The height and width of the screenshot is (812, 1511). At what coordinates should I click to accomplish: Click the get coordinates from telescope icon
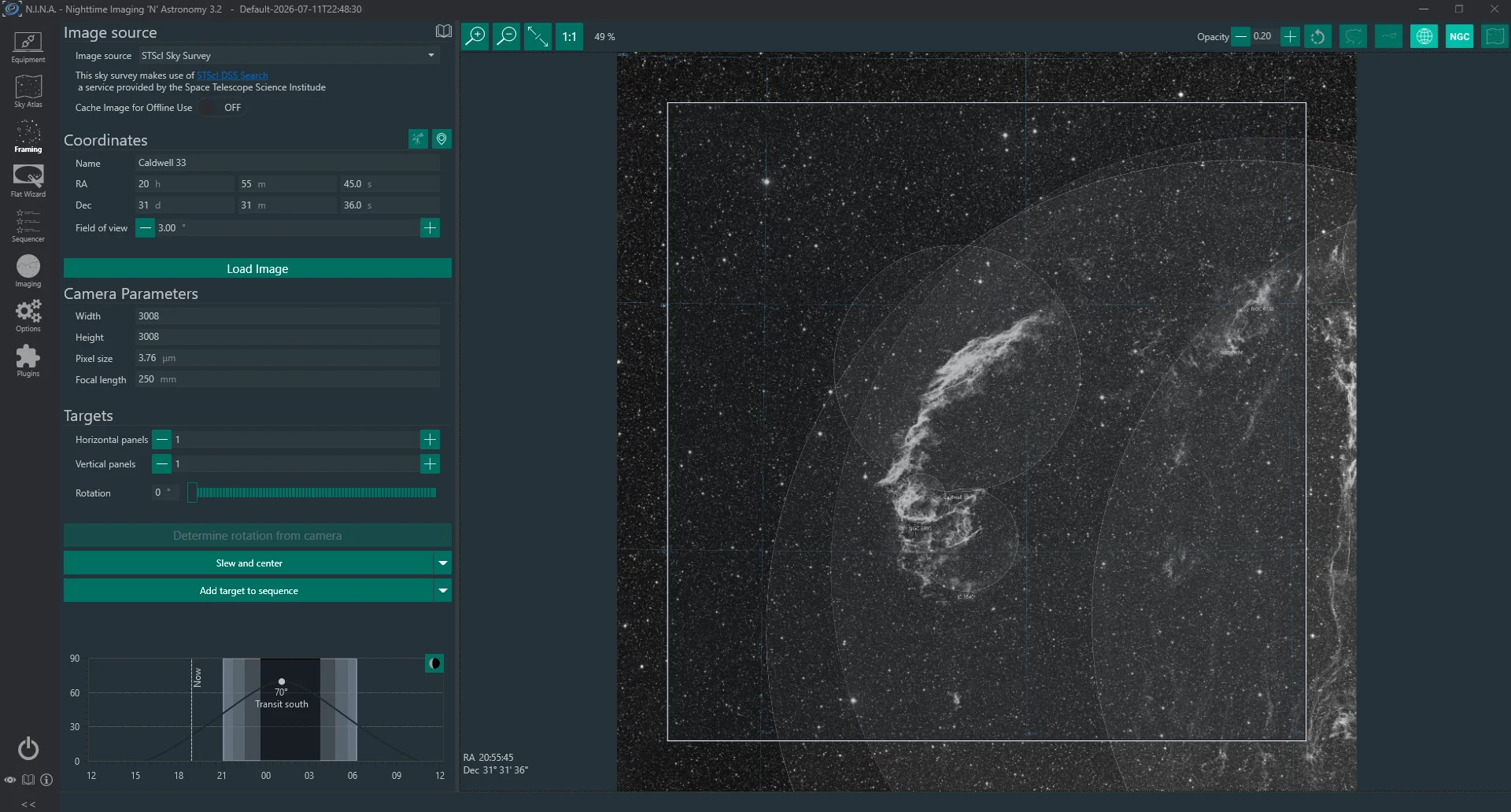(x=418, y=139)
